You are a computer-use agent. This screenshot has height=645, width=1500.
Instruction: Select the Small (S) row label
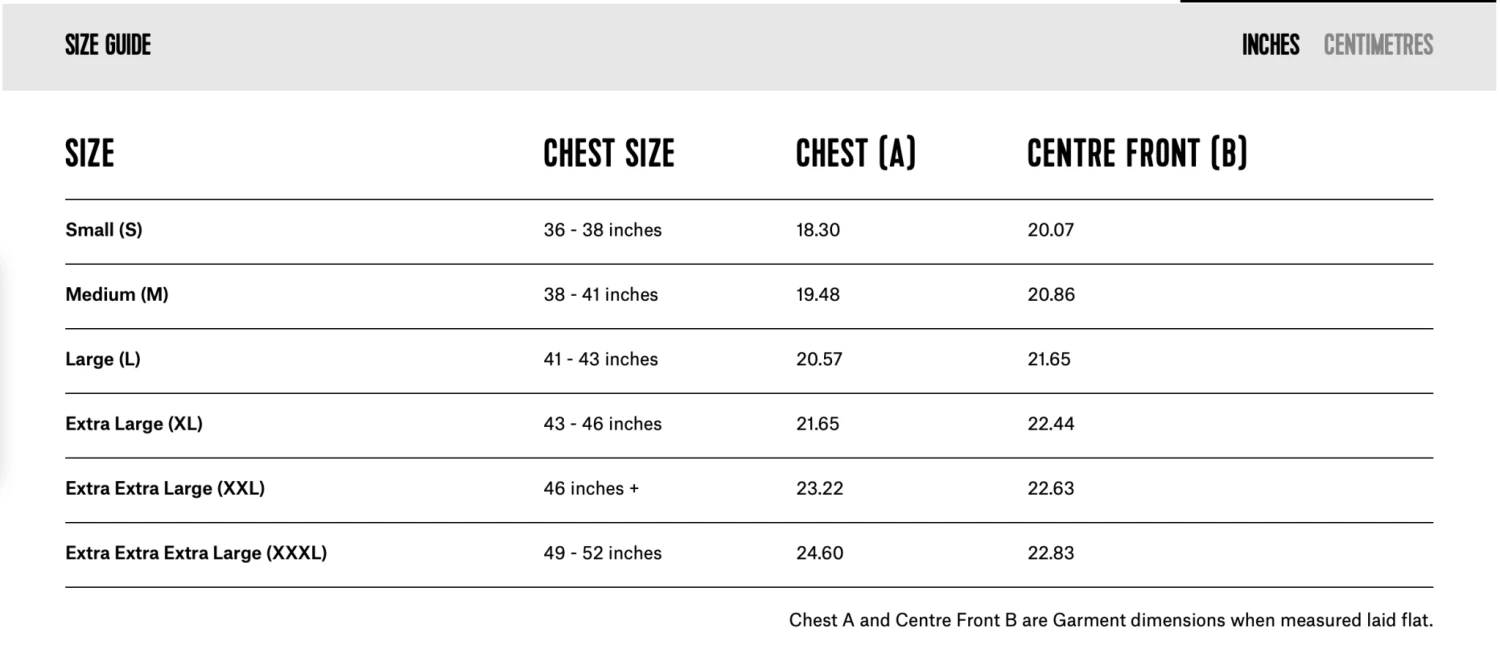coord(104,230)
